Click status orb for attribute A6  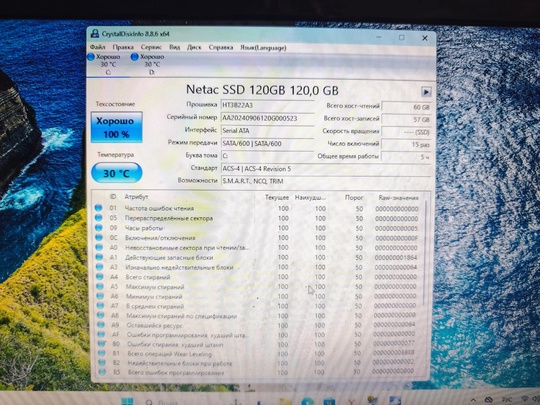click(100, 296)
